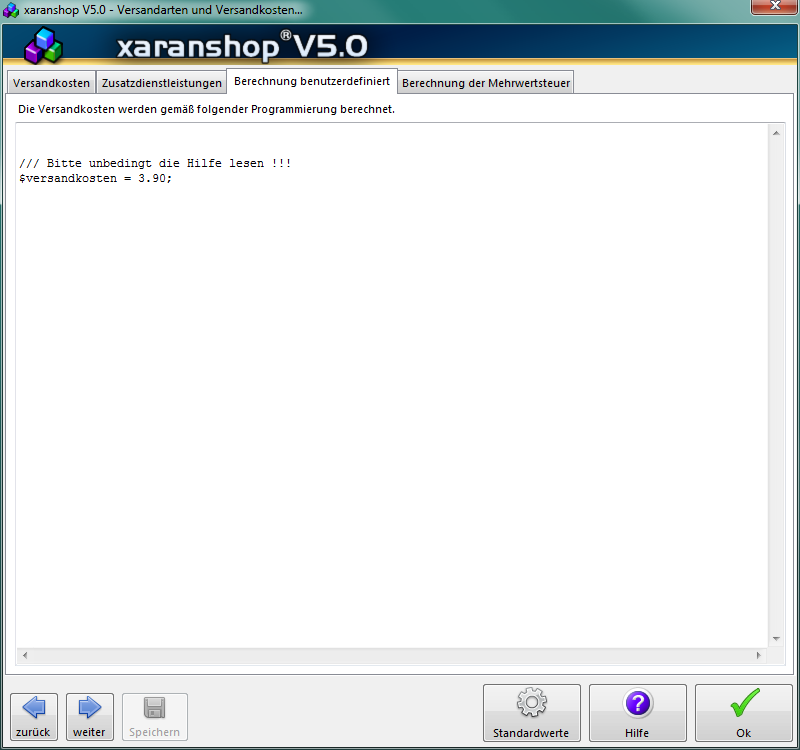Select the Berechnung benutzerdefiniert tab
The width and height of the screenshot is (800, 750).
[x=312, y=81]
